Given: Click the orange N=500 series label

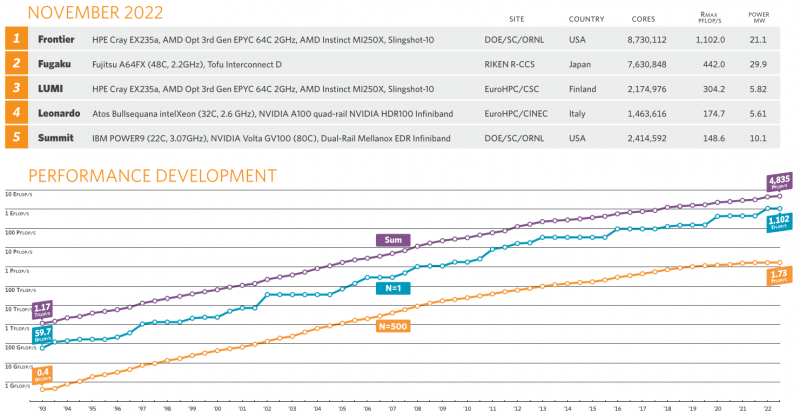Looking at the screenshot, I should click(395, 325).
